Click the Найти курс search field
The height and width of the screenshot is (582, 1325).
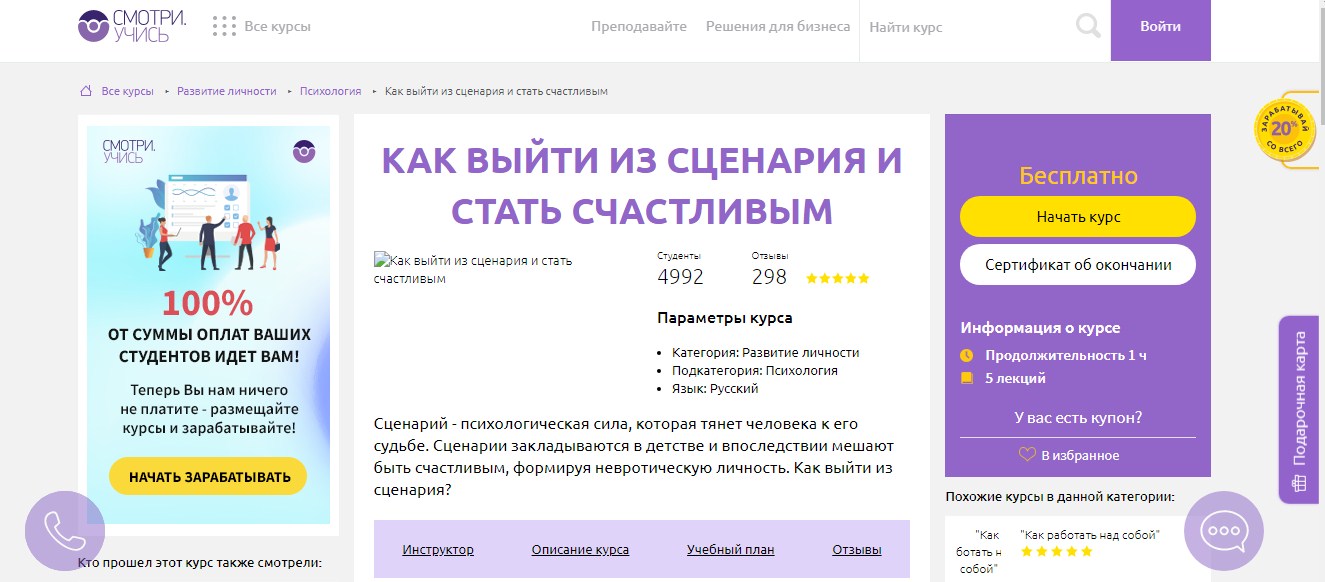[960, 28]
